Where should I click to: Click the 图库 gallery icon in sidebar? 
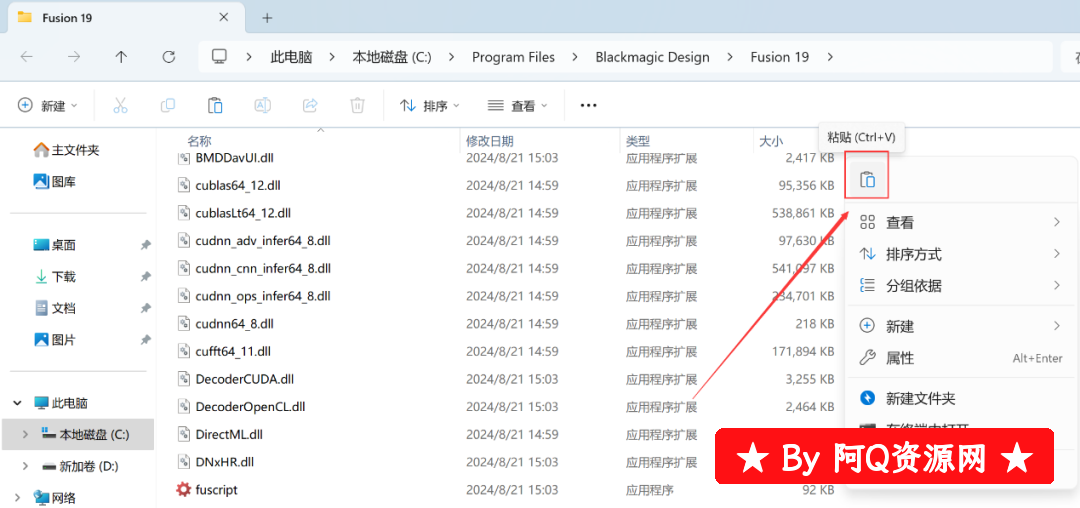click(x=41, y=182)
